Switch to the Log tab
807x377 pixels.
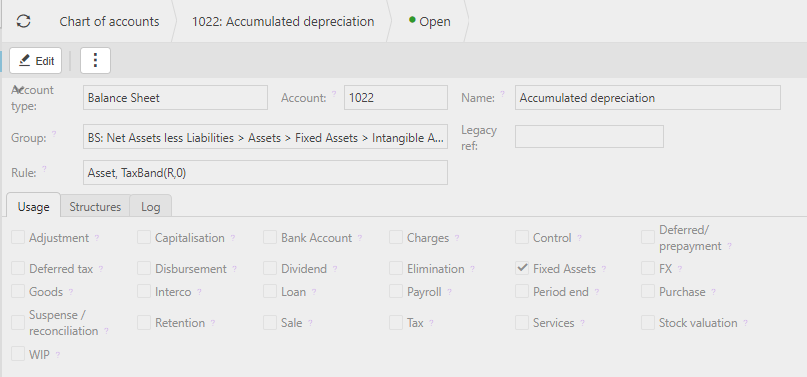click(x=150, y=207)
